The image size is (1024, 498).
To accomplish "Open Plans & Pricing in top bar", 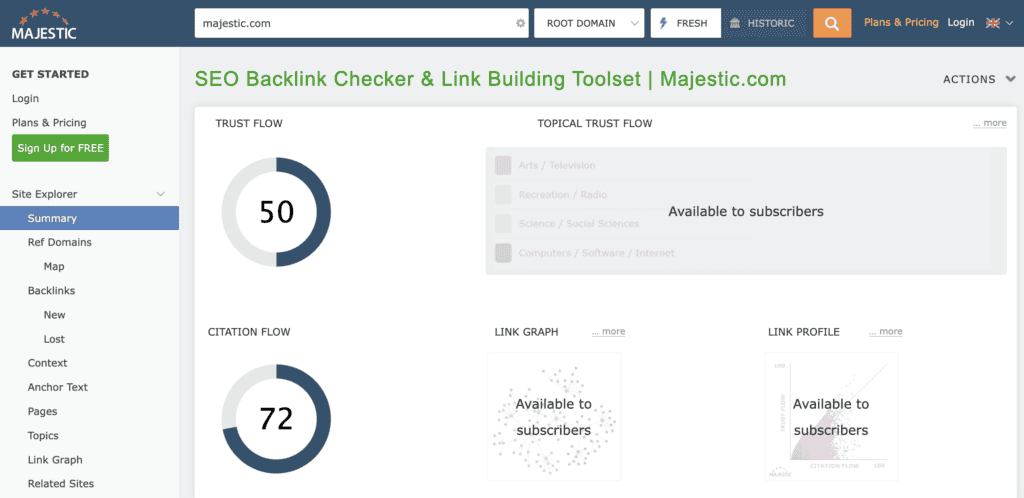I will (901, 22).
